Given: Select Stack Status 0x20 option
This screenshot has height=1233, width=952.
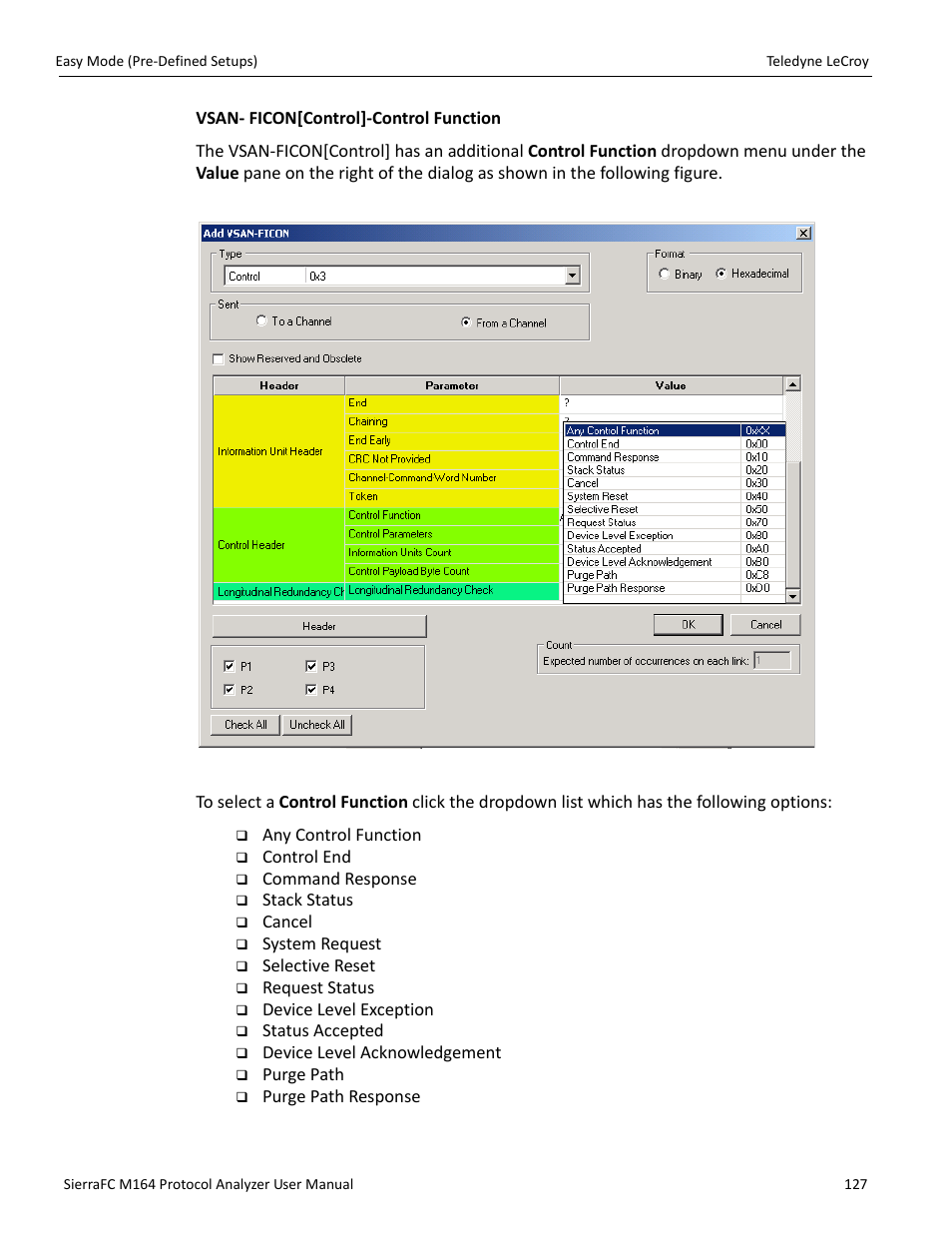Looking at the screenshot, I should tap(675, 469).
